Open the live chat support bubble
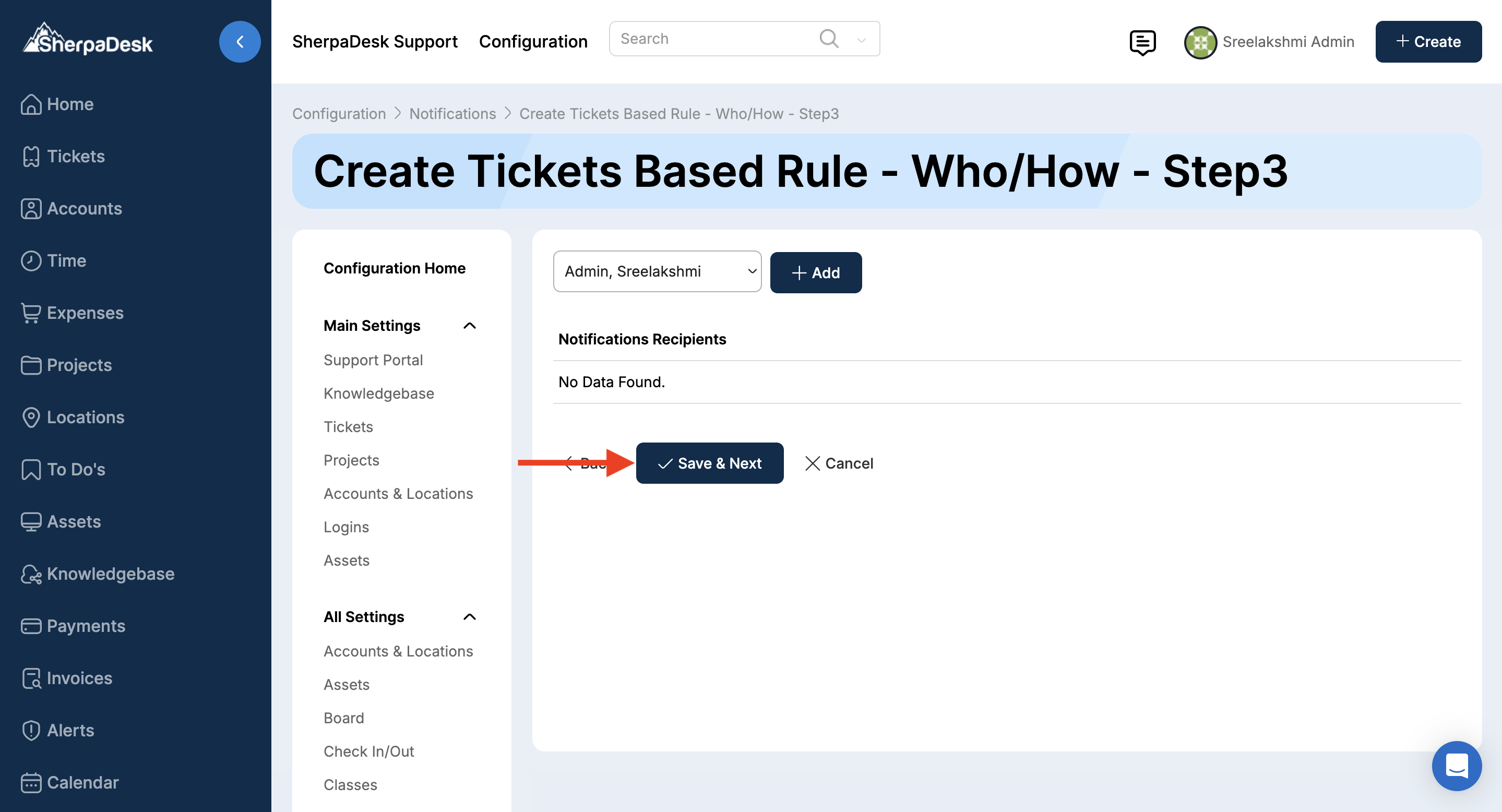The height and width of the screenshot is (812, 1502). point(1456,766)
